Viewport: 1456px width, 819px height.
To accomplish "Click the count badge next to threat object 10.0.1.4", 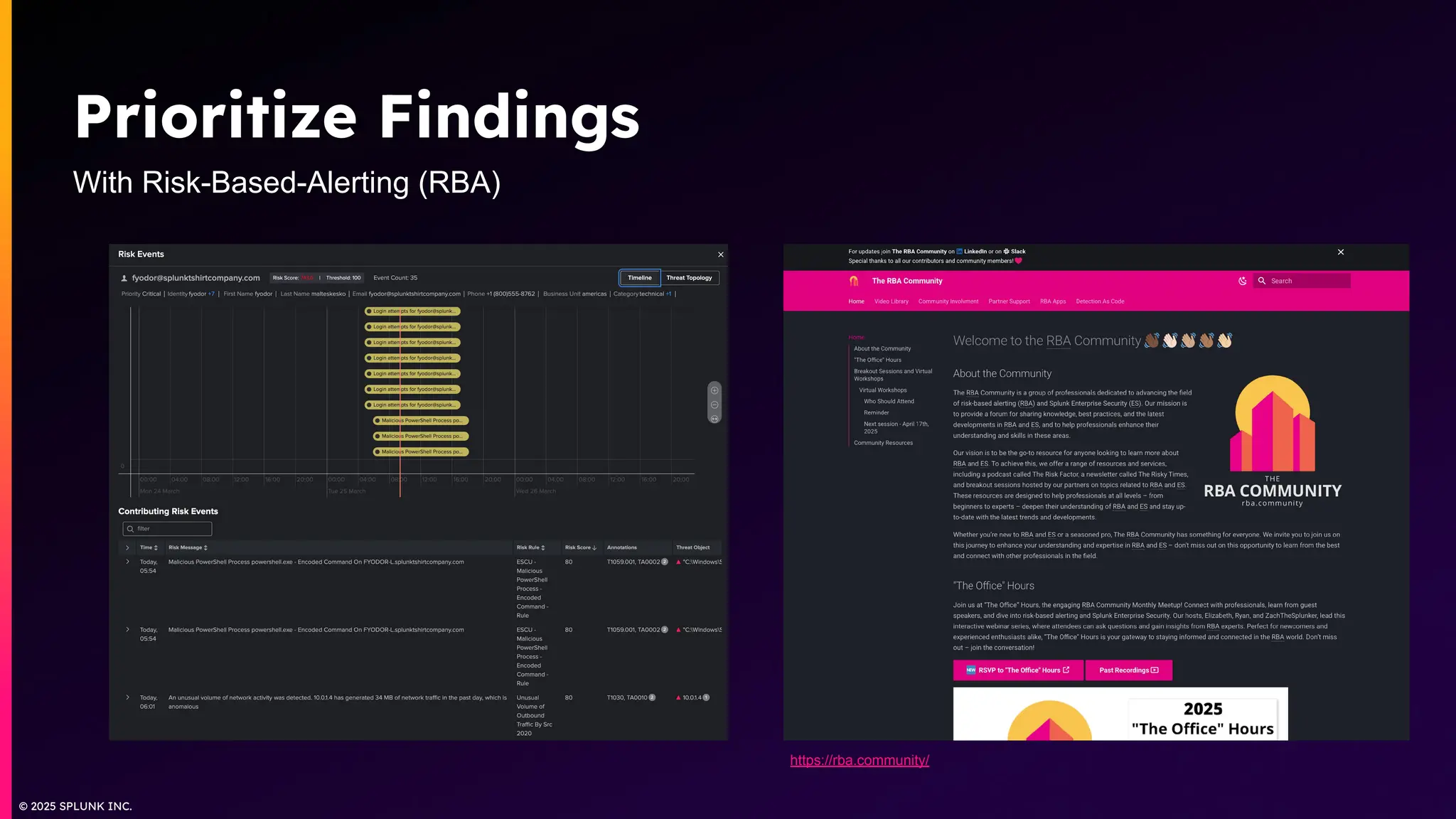I will coord(706,697).
